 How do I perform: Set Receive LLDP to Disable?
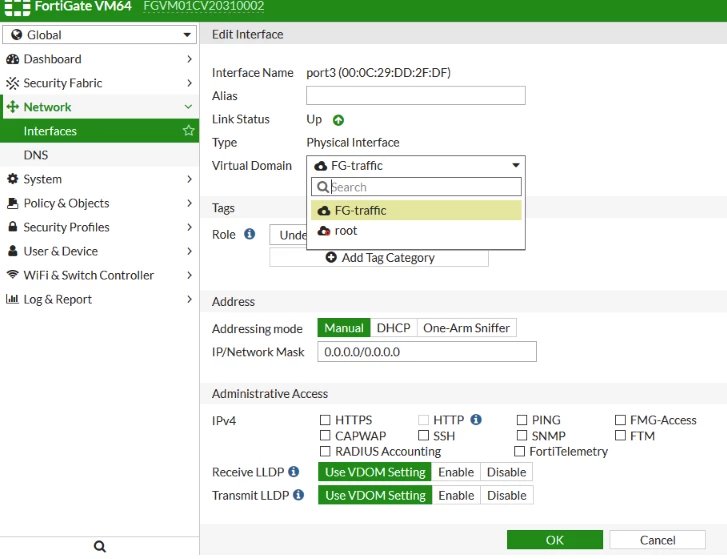pos(506,472)
